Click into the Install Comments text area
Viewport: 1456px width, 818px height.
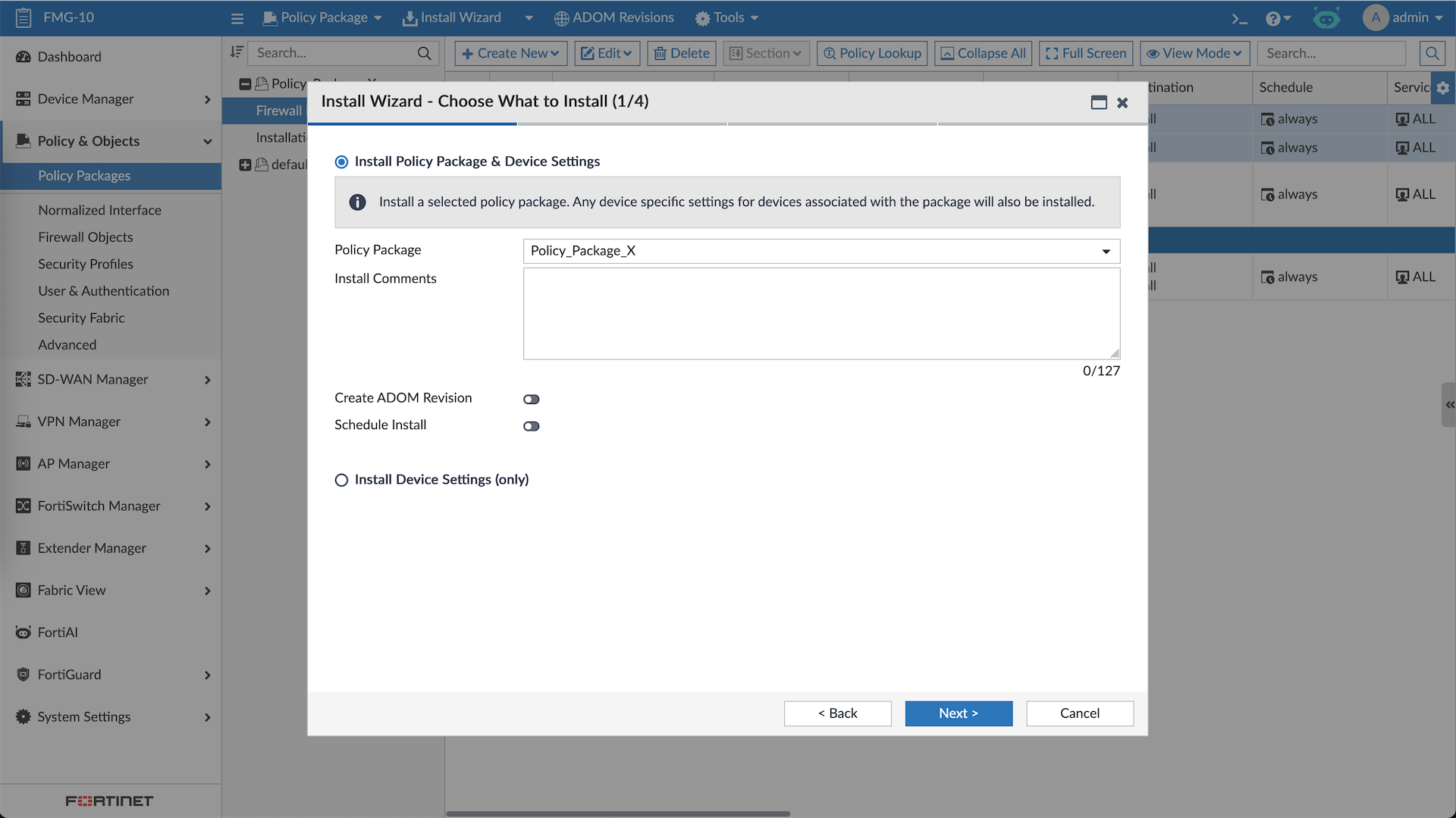point(821,313)
